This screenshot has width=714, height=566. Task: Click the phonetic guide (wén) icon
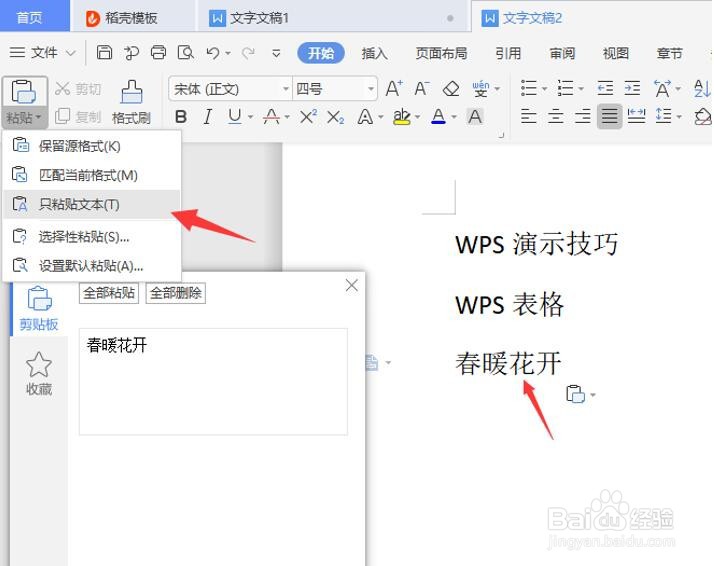click(481, 88)
